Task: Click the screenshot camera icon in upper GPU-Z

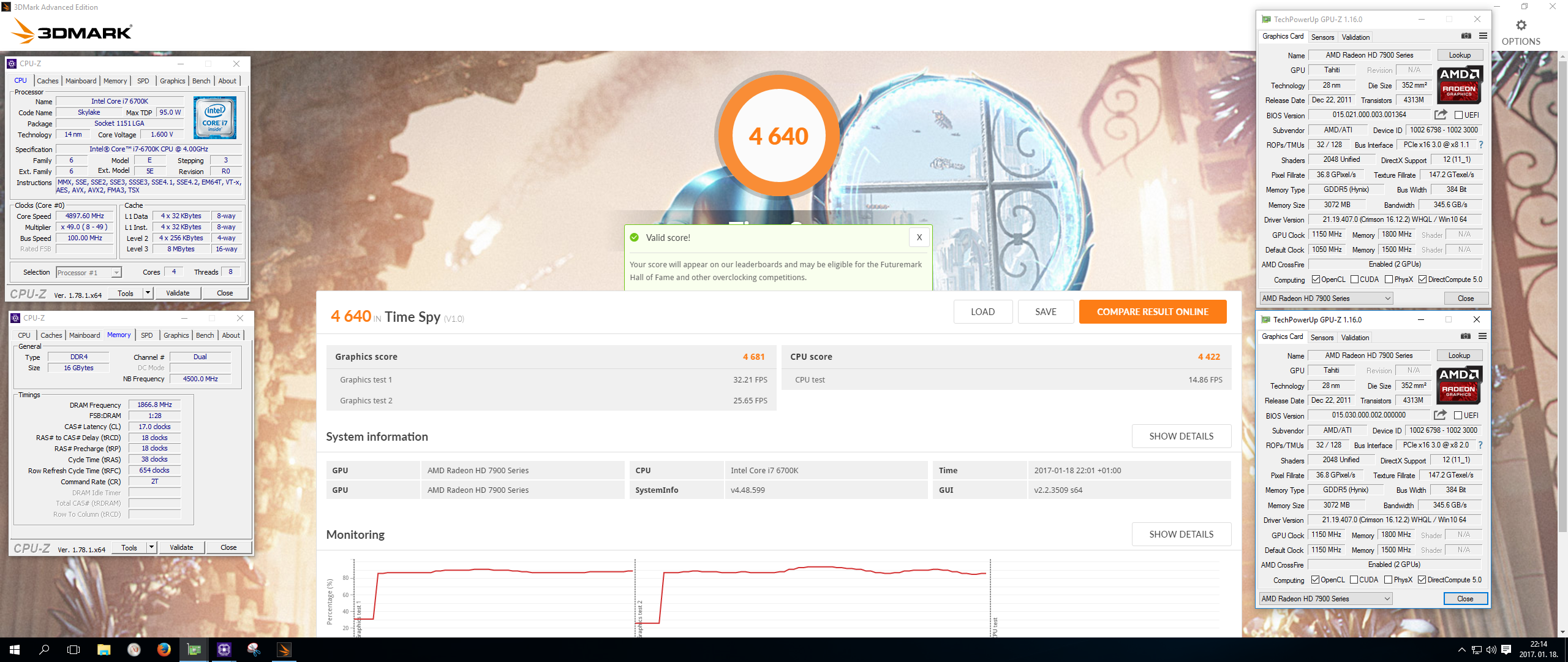Action: (x=1466, y=36)
